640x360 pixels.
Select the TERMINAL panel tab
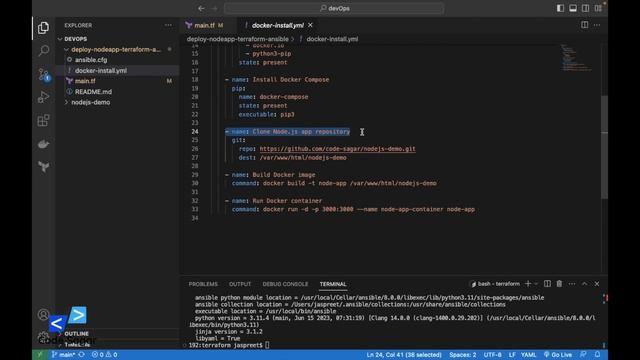(333, 284)
